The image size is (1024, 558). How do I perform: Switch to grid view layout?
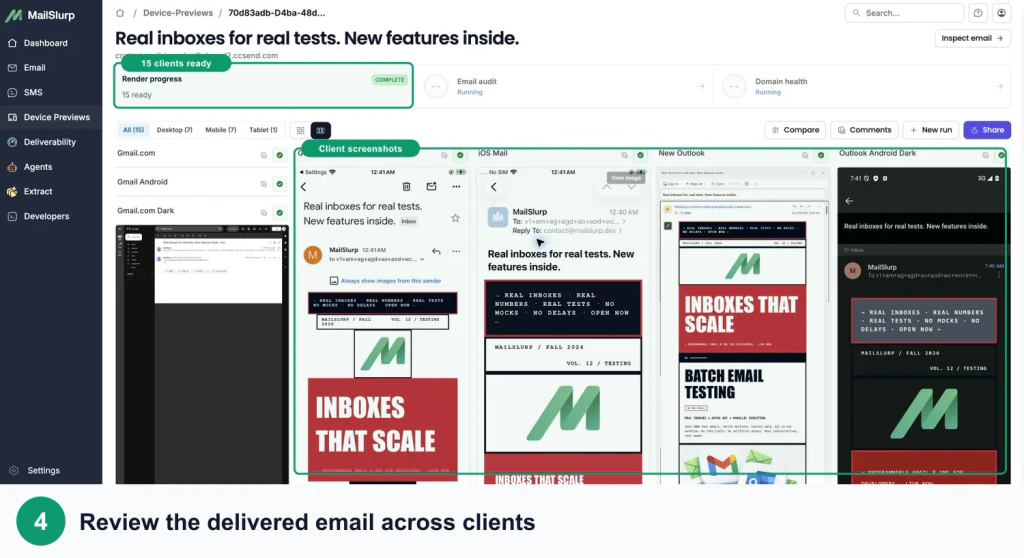(x=300, y=131)
